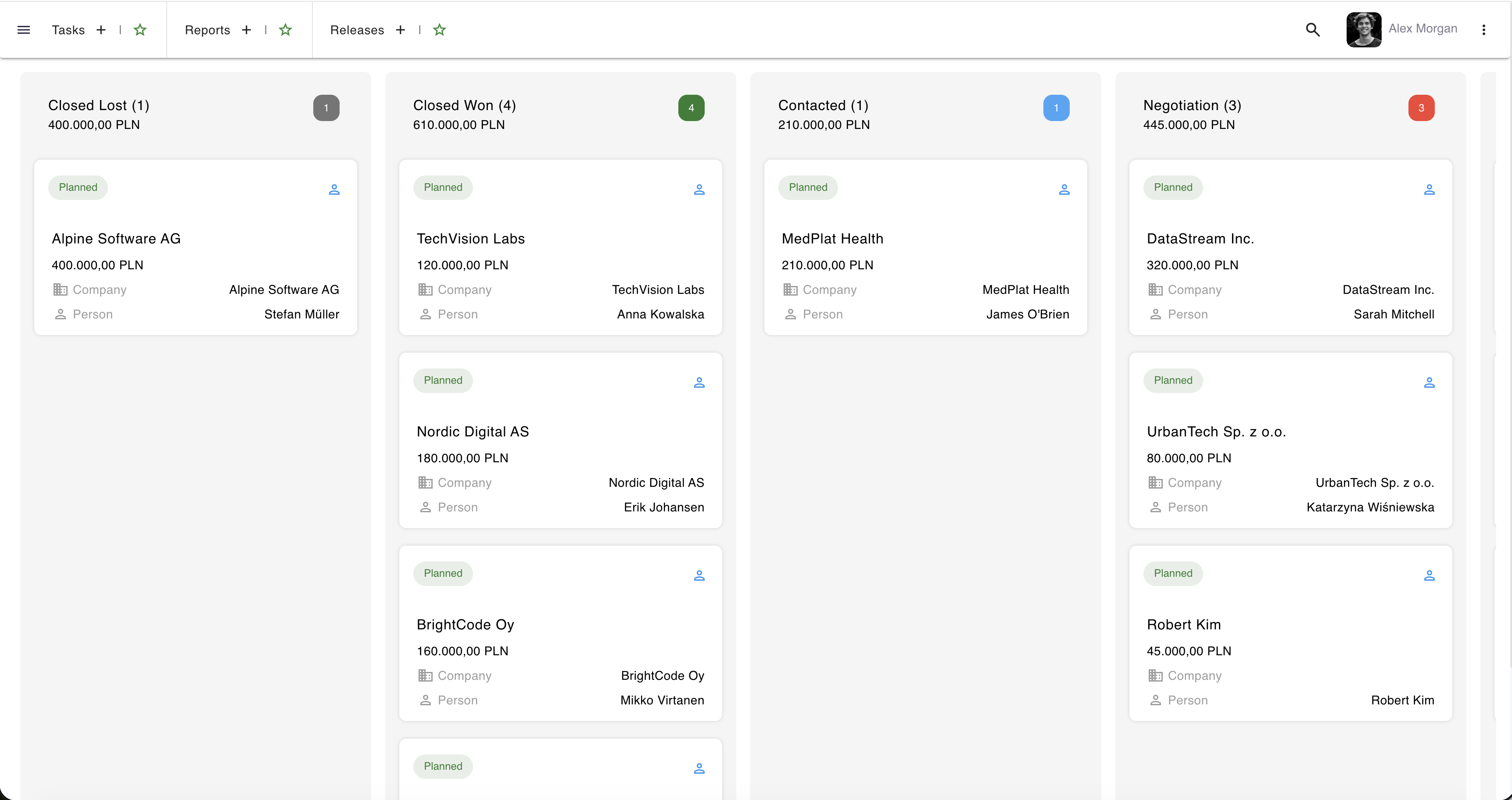Click the Contacted (1) column header
Image resolution: width=1512 pixels, height=800 pixels.
click(x=823, y=106)
